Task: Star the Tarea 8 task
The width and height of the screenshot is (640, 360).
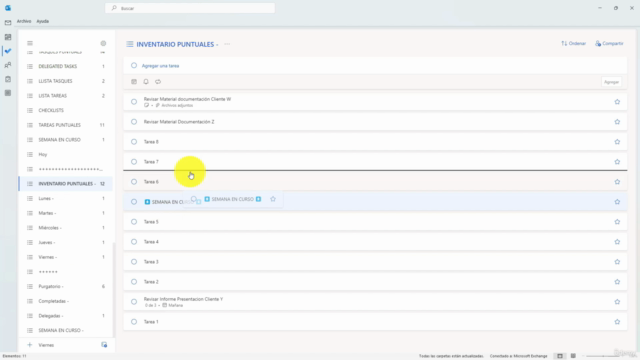Action: point(617,142)
